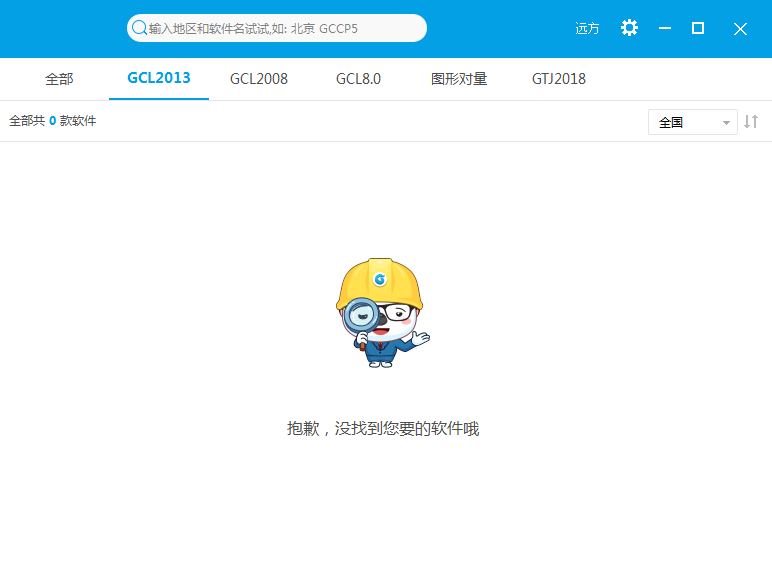Expand the 全国 region dropdown
772x569 pixels.
692,122
